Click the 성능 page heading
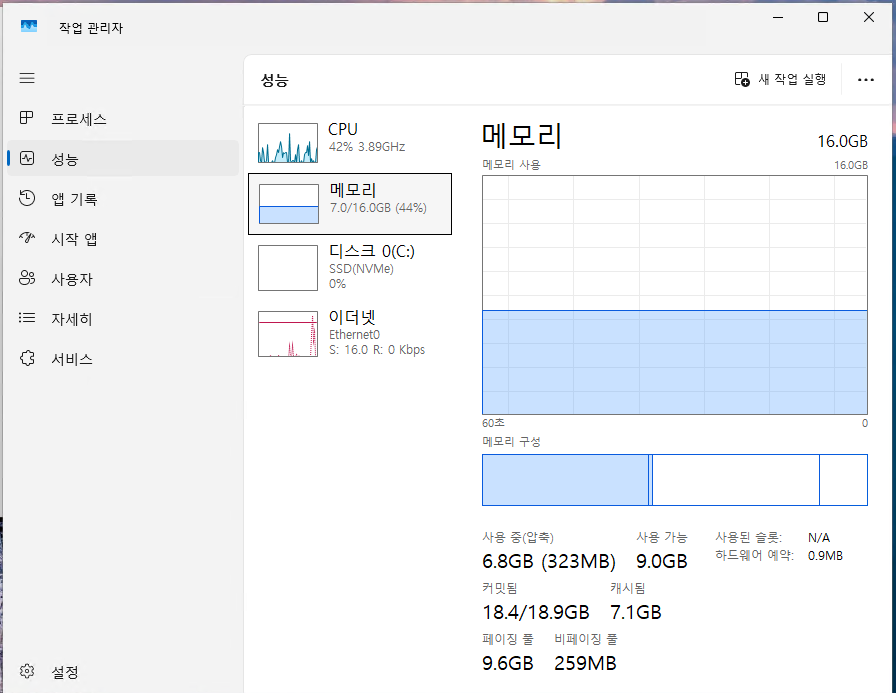The width and height of the screenshot is (896, 693). tap(274, 80)
